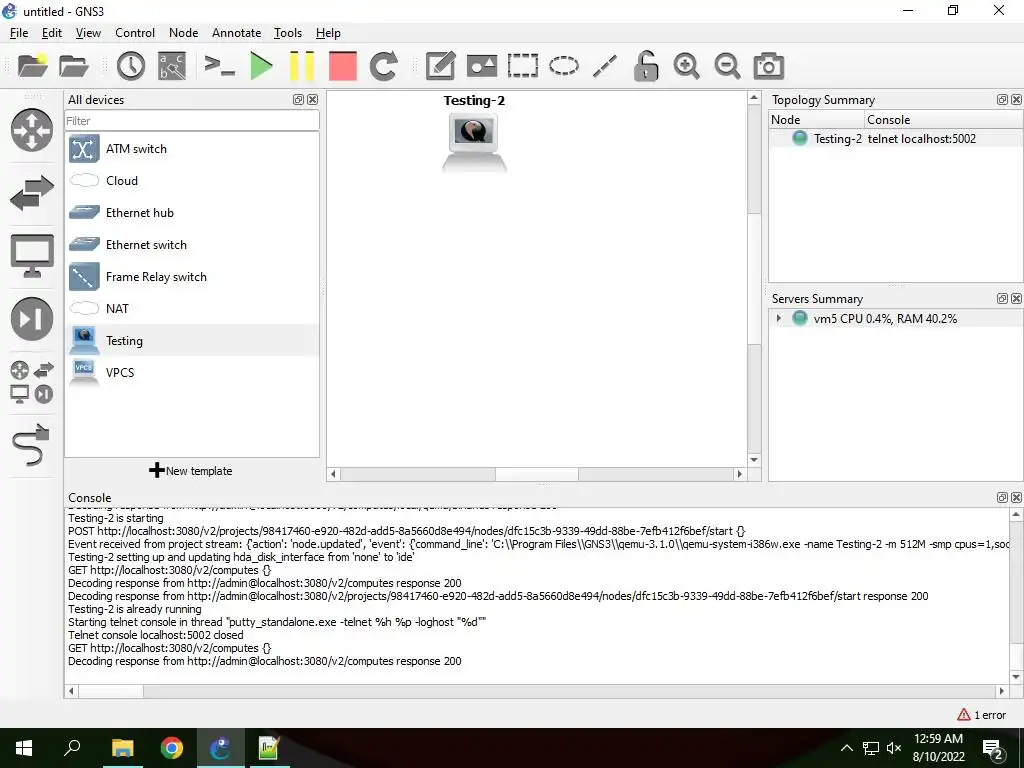
Task: Open Chrome from the taskbar
Action: pyautogui.click(x=172, y=748)
